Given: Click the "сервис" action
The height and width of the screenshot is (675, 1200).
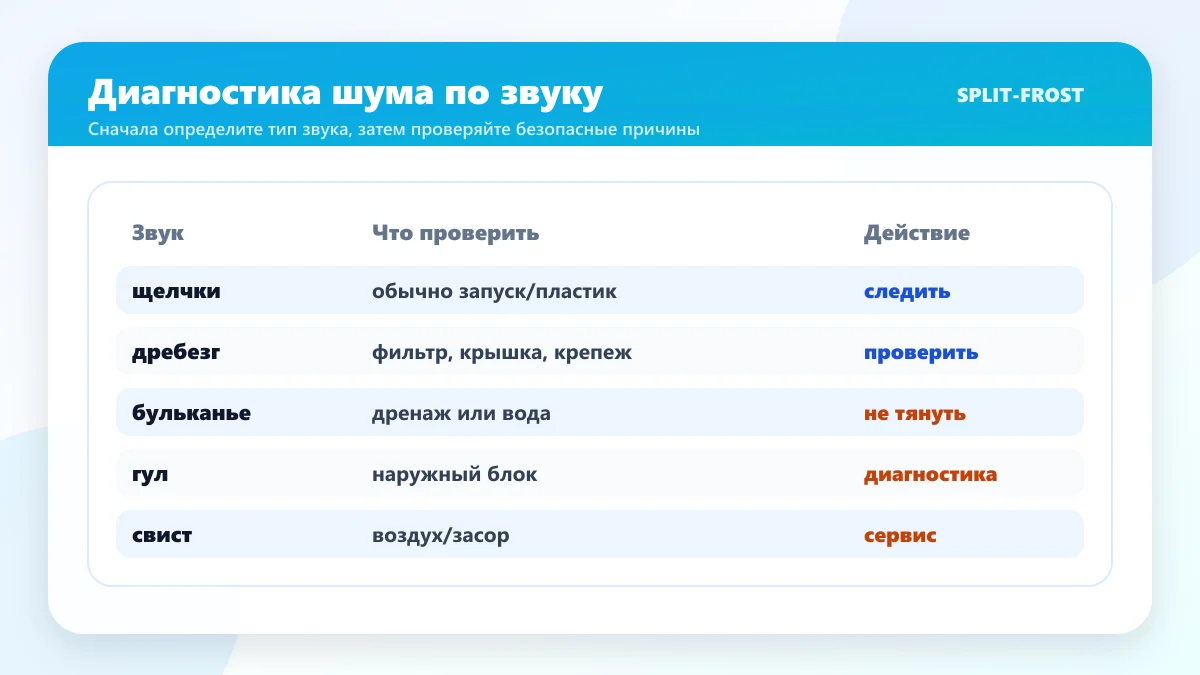Looking at the screenshot, I should click(900, 535).
